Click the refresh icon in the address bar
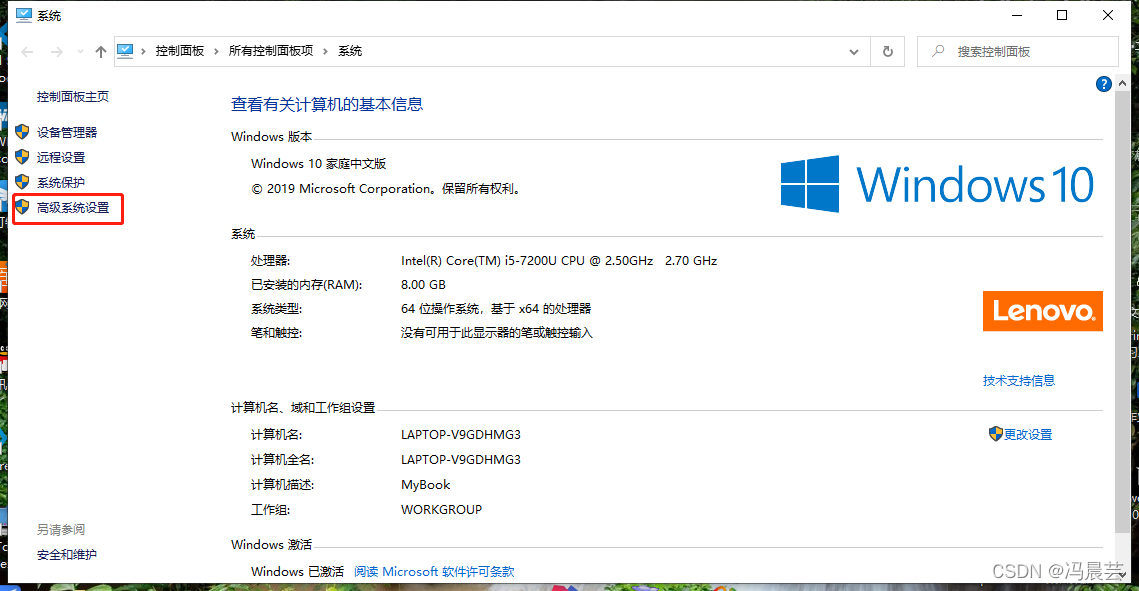This screenshot has width=1139, height=591. [x=888, y=51]
